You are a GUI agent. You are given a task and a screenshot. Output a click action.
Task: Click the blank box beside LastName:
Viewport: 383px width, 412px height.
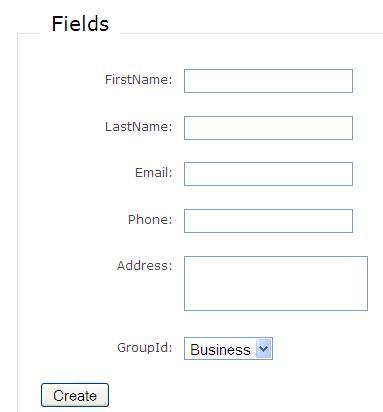(x=268, y=128)
